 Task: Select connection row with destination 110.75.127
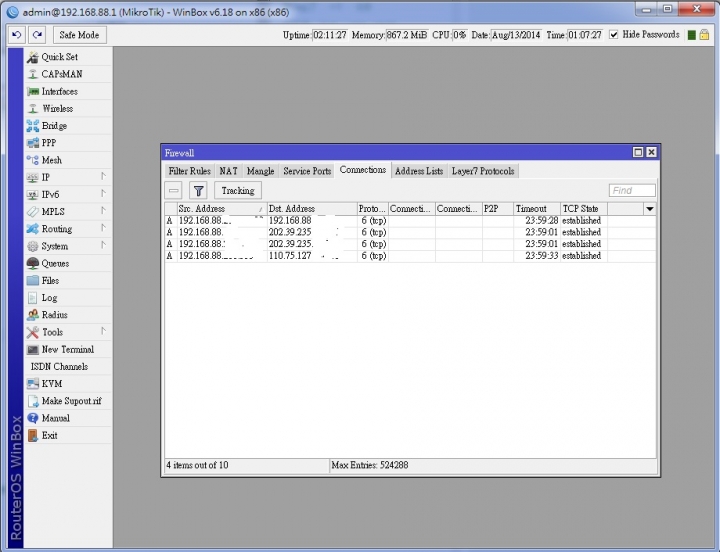click(x=410, y=256)
